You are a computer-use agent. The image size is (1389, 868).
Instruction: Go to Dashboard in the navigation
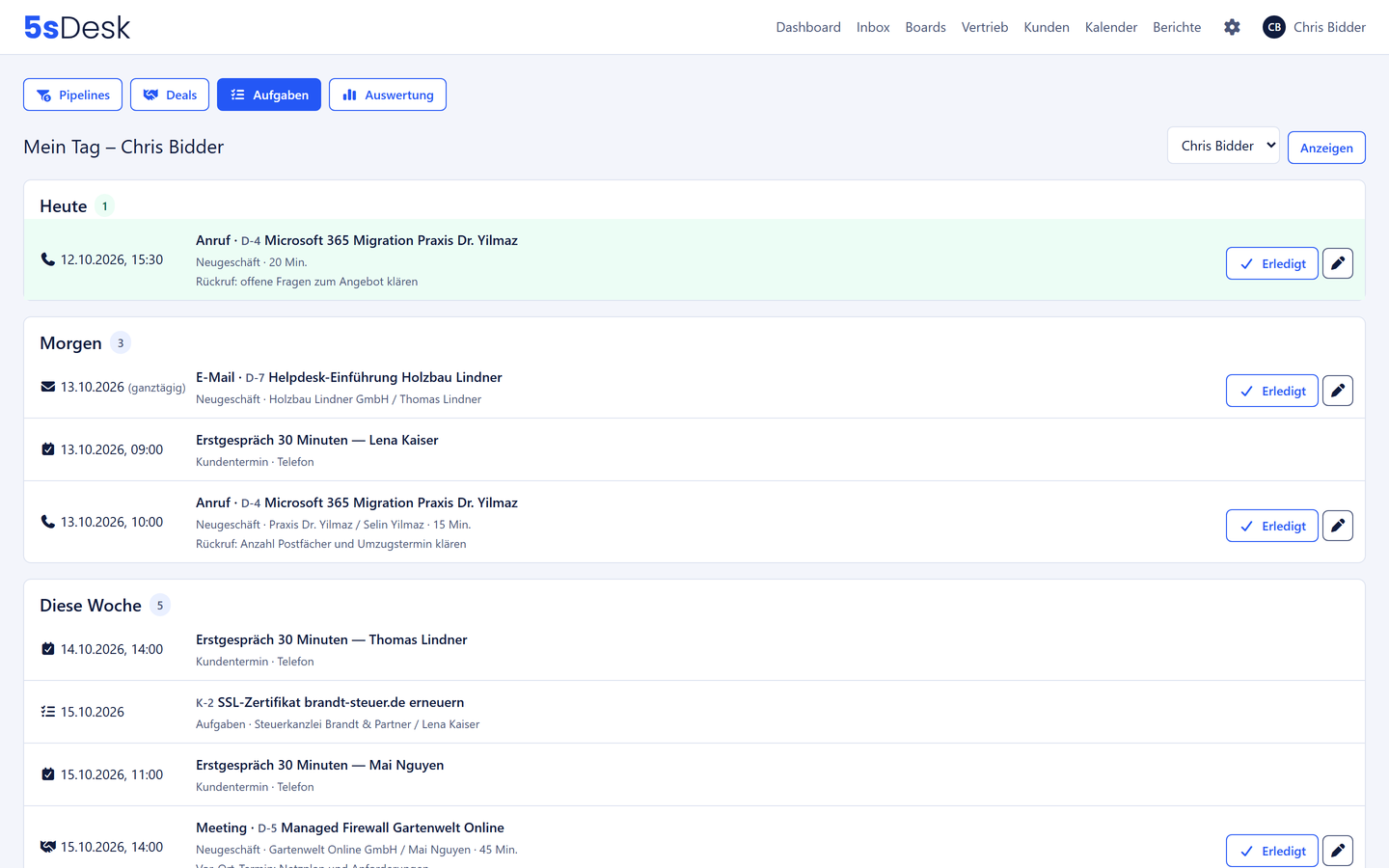click(x=808, y=27)
